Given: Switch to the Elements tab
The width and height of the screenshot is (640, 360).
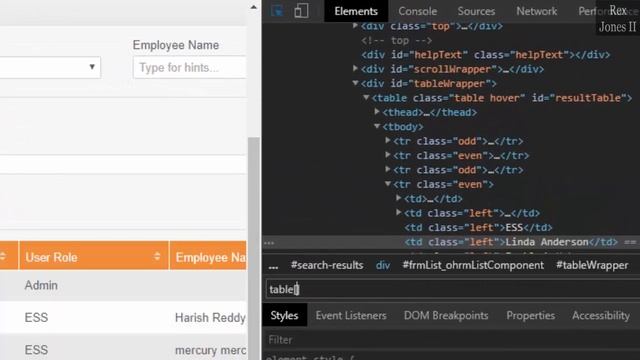Looking at the screenshot, I should [x=356, y=11].
